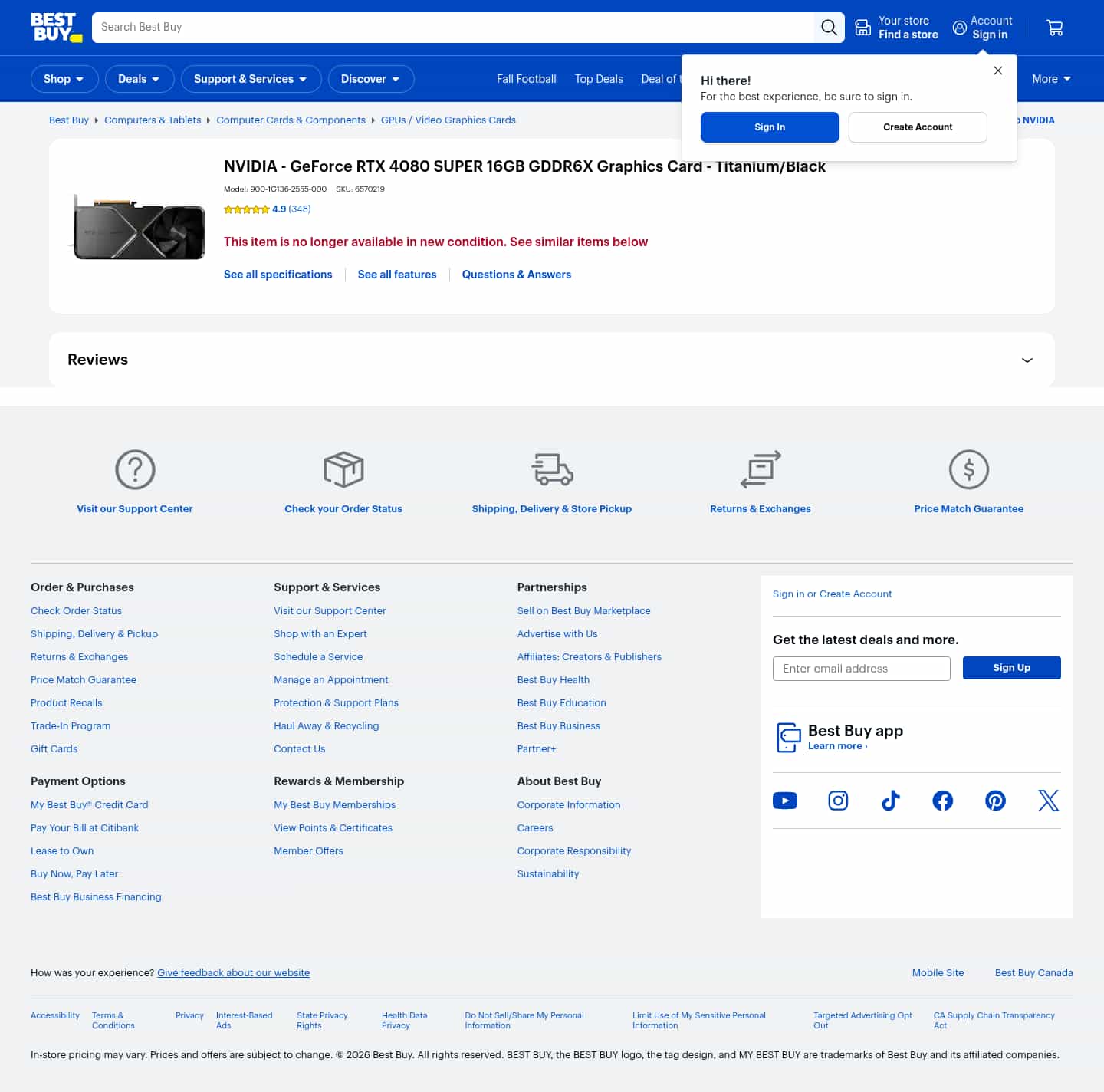Open Best Buy X page
The image size is (1104, 1092).
pyautogui.click(x=1049, y=801)
